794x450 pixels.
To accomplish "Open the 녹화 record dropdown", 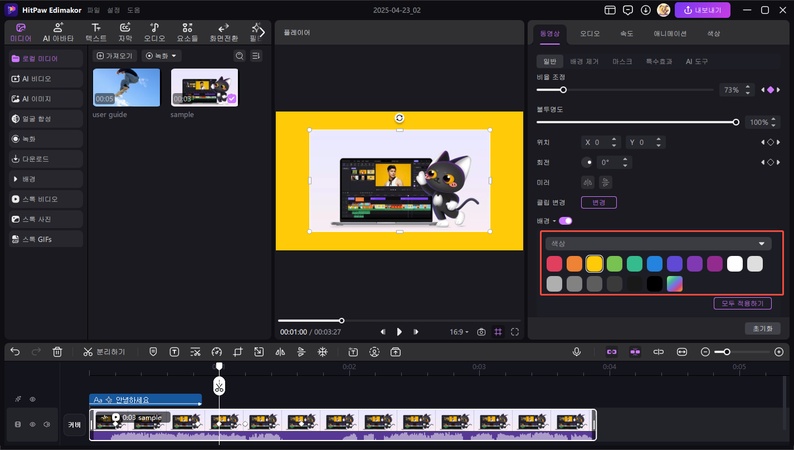I will pyautogui.click(x=161, y=56).
